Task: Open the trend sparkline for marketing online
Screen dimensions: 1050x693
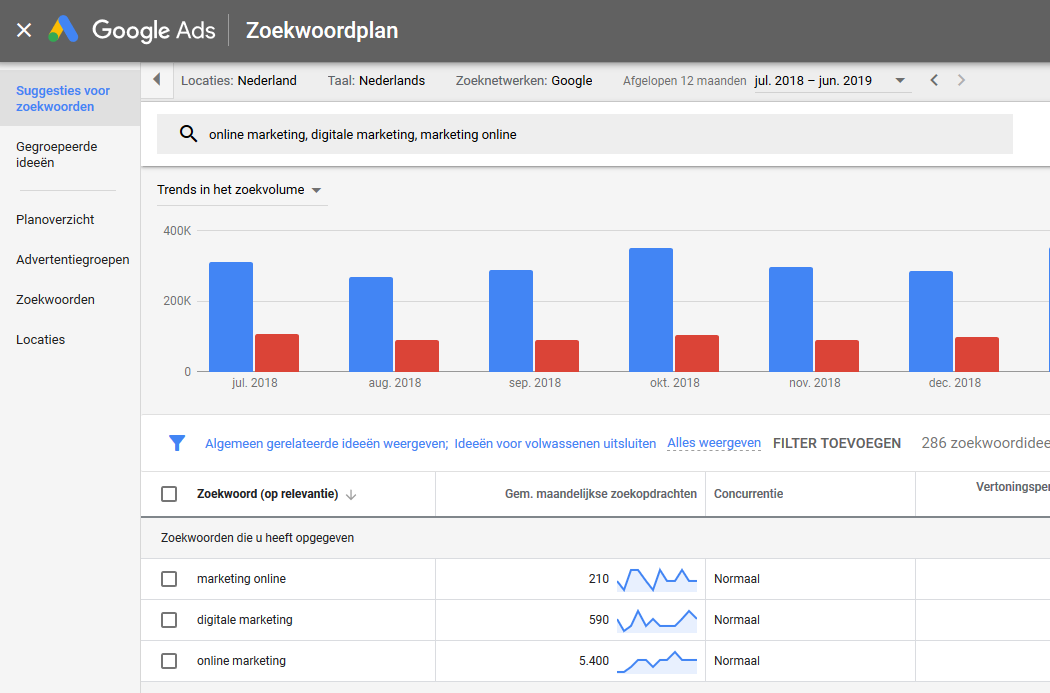Action: coord(656,579)
